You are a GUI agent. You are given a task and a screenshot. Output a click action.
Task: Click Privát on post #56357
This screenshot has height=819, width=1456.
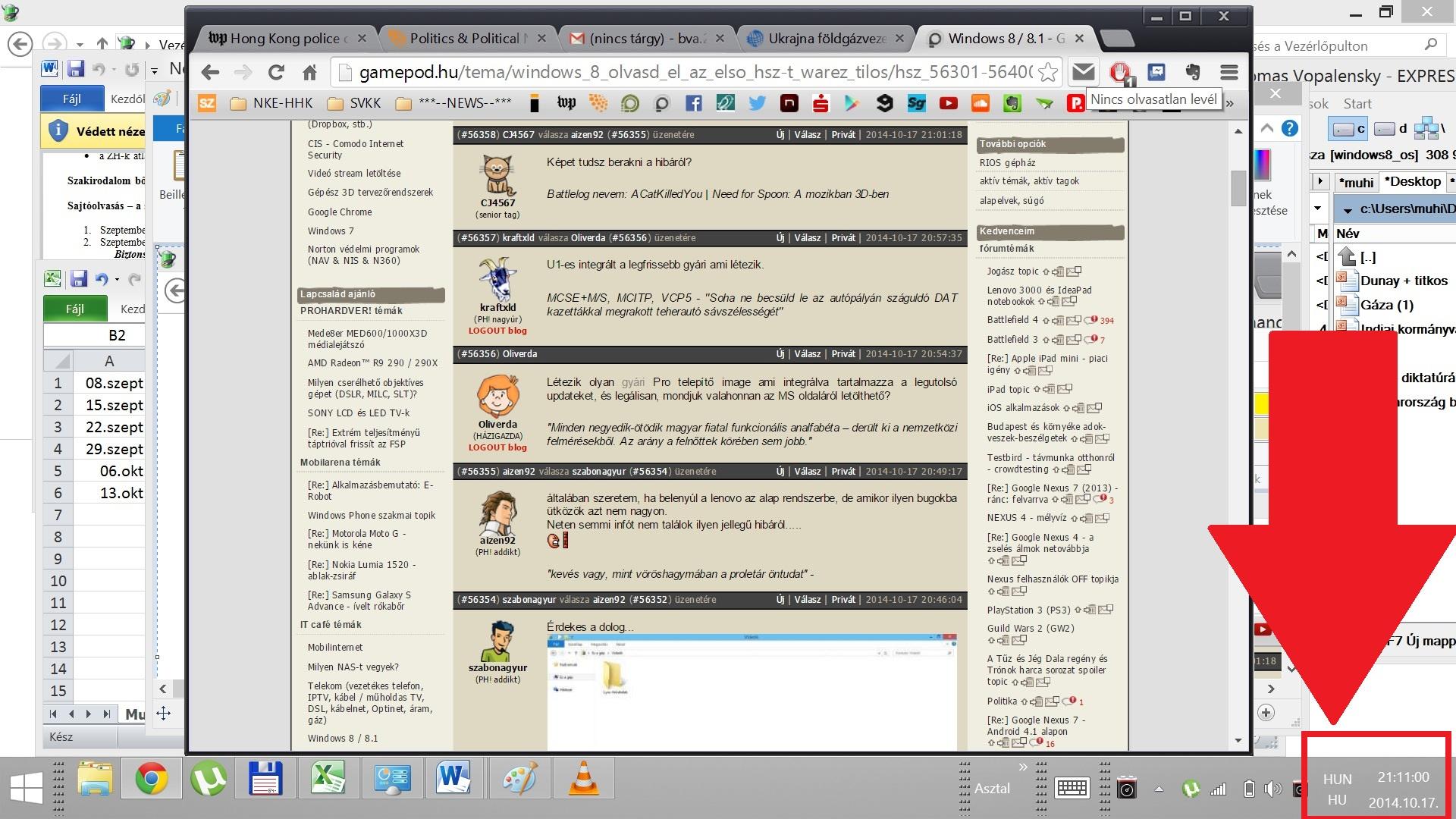(x=843, y=237)
